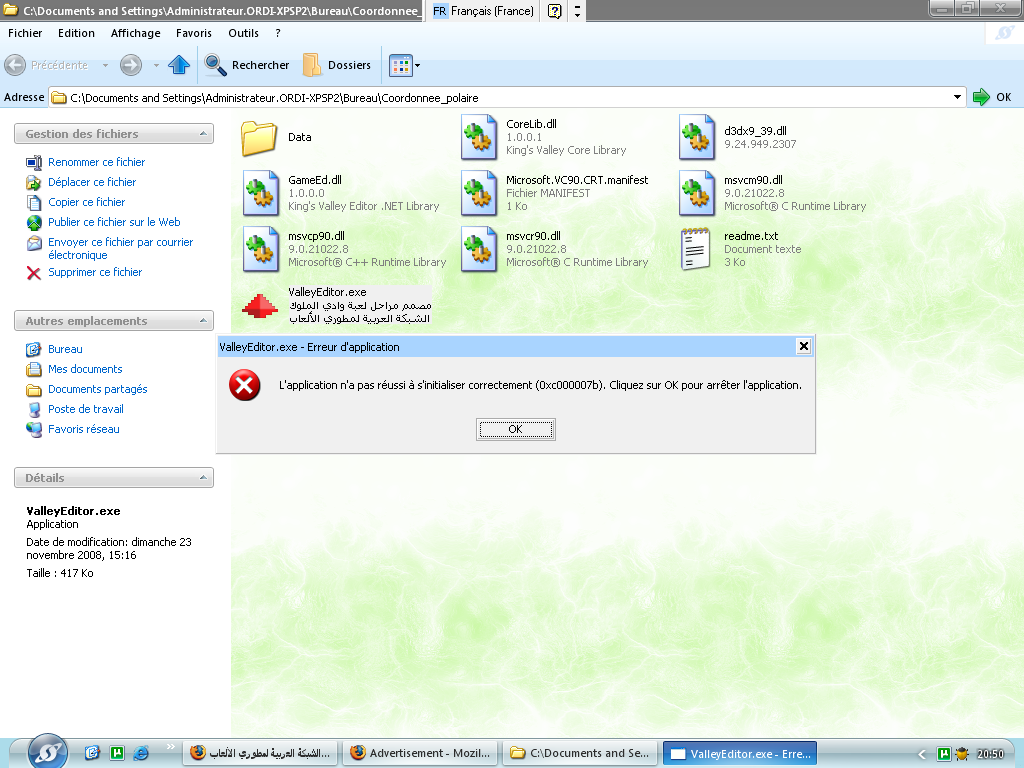Click Envoyer ce fichier par courrier électronique
This screenshot has width=1024, height=768.
121,249
